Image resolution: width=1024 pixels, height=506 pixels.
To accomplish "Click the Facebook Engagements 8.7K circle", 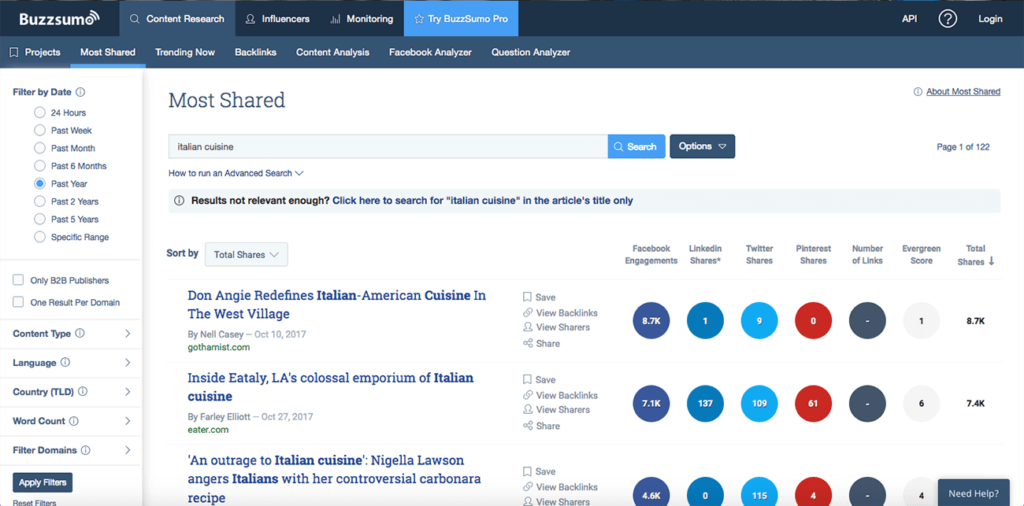I will [651, 321].
